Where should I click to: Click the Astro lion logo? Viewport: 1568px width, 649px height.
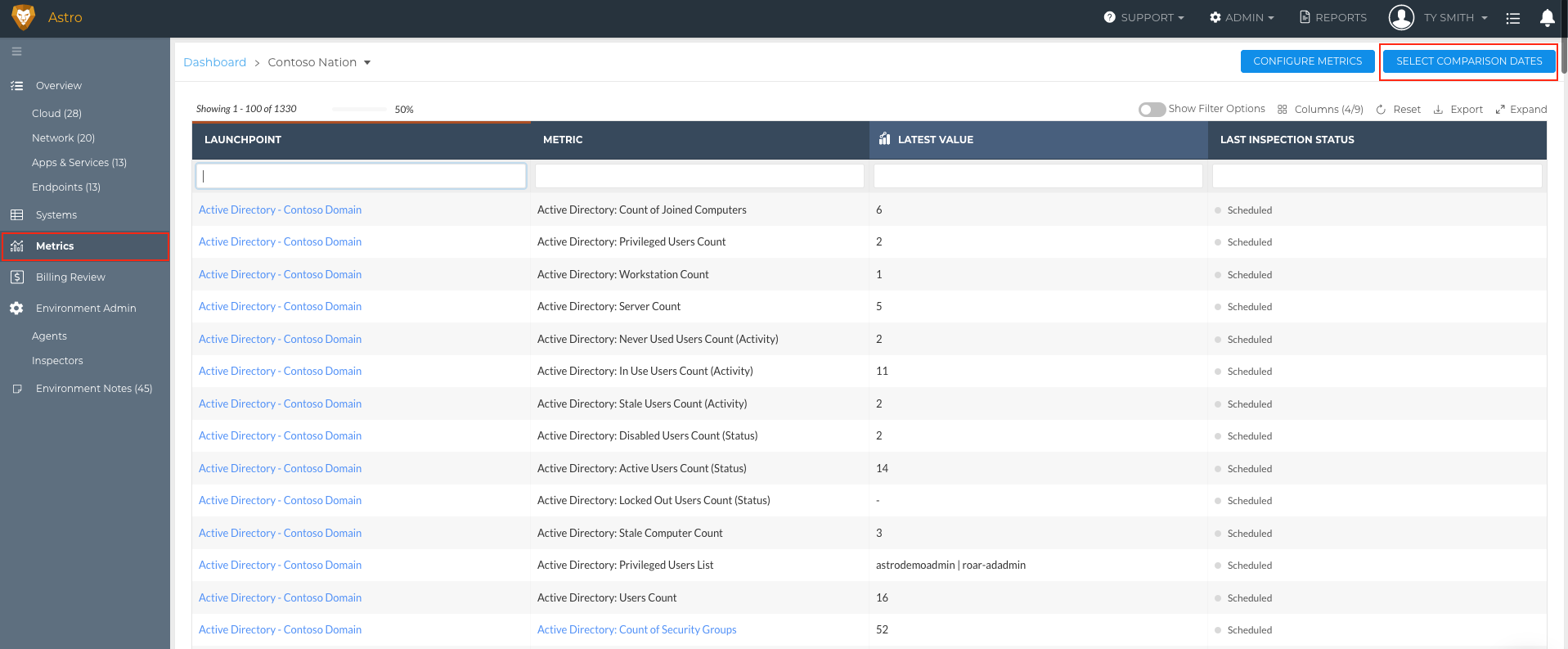point(24,17)
